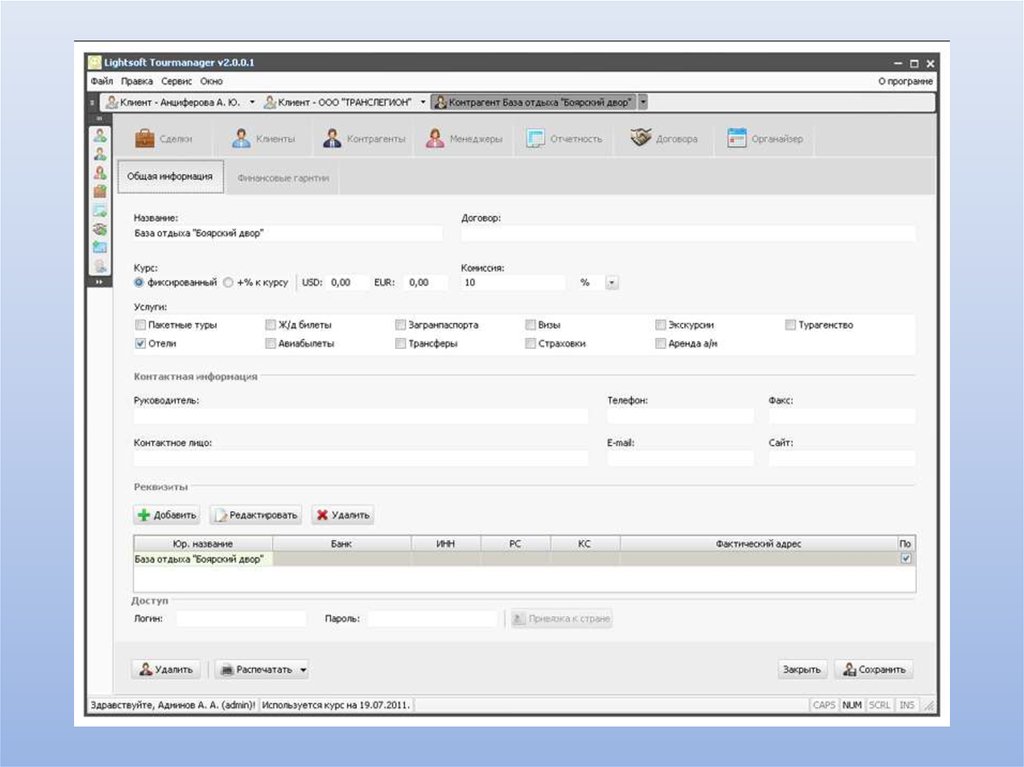Click the green plus Добавить button
The image size is (1024, 767).
click(x=167, y=515)
